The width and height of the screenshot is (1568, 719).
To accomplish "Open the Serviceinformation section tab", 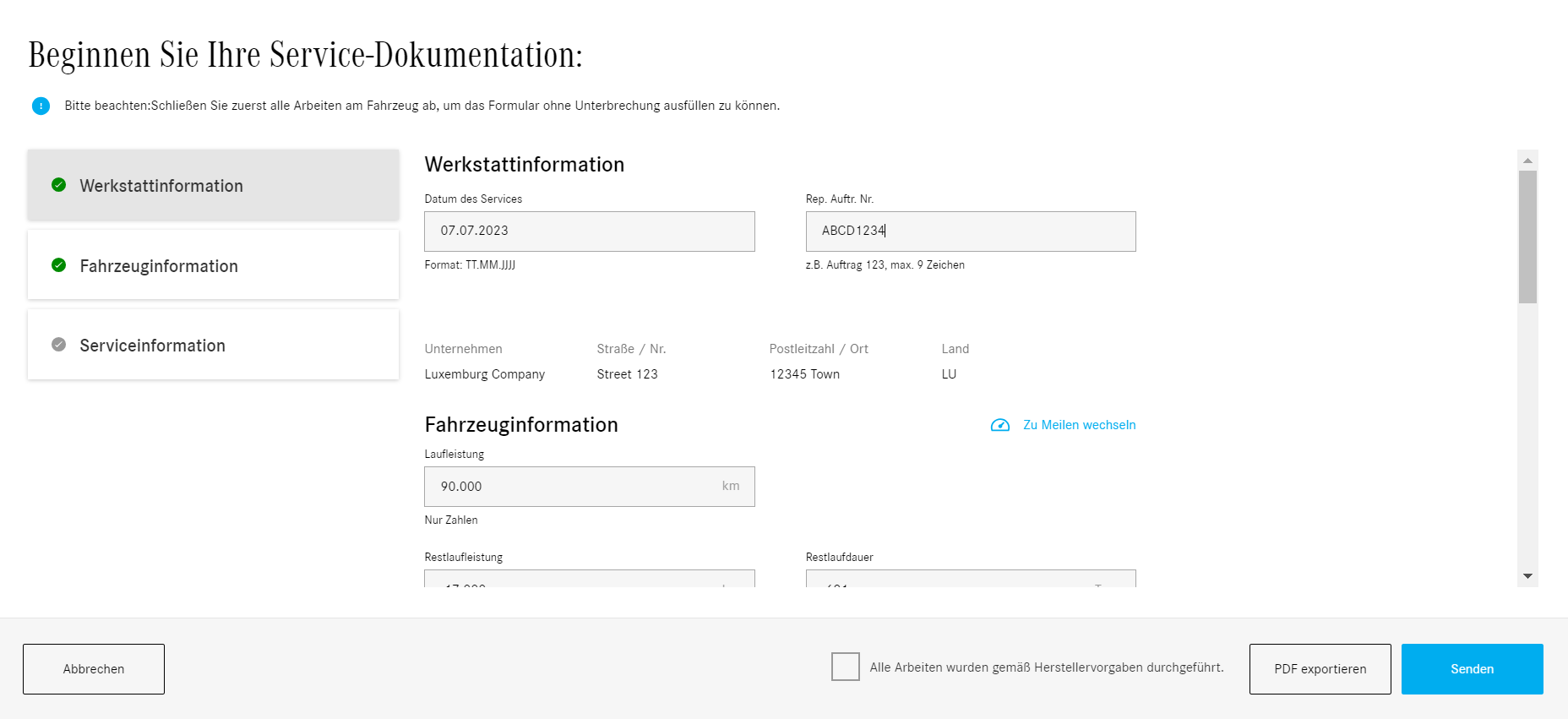I will click(x=213, y=344).
